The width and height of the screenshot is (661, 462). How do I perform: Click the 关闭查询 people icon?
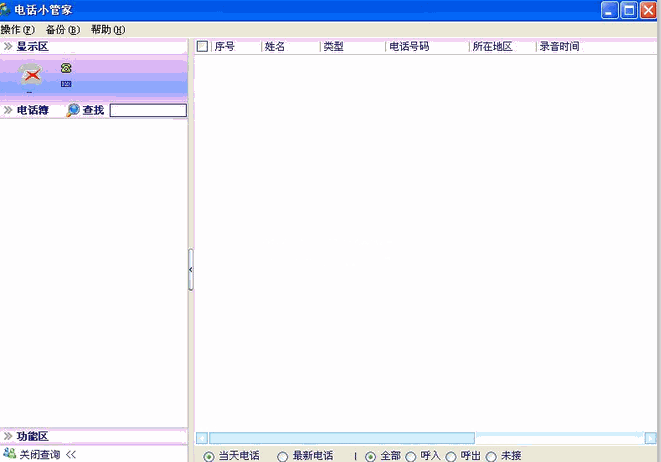9,454
